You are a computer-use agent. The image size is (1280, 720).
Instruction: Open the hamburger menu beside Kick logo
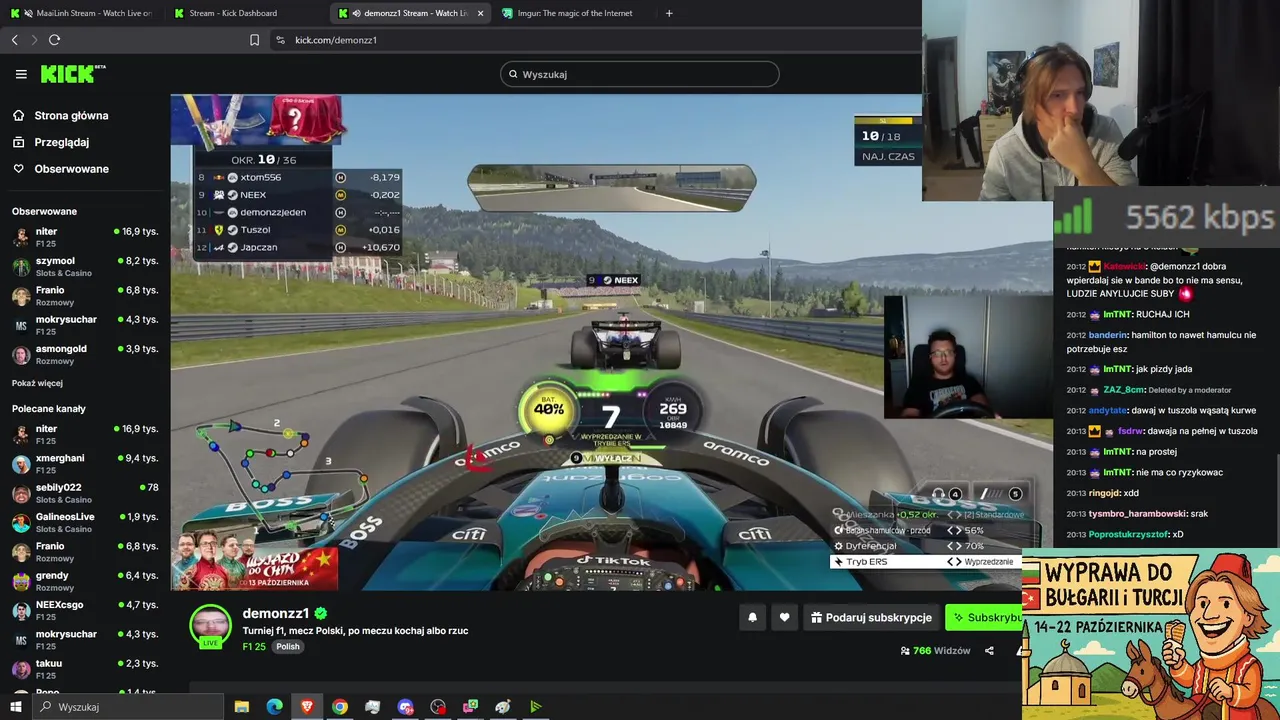21,74
